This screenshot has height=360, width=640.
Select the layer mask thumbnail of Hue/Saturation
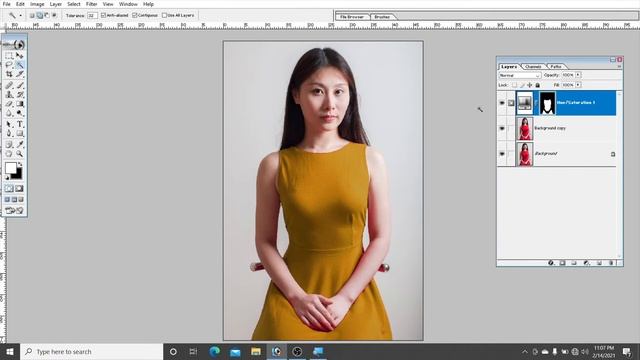coord(547,103)
